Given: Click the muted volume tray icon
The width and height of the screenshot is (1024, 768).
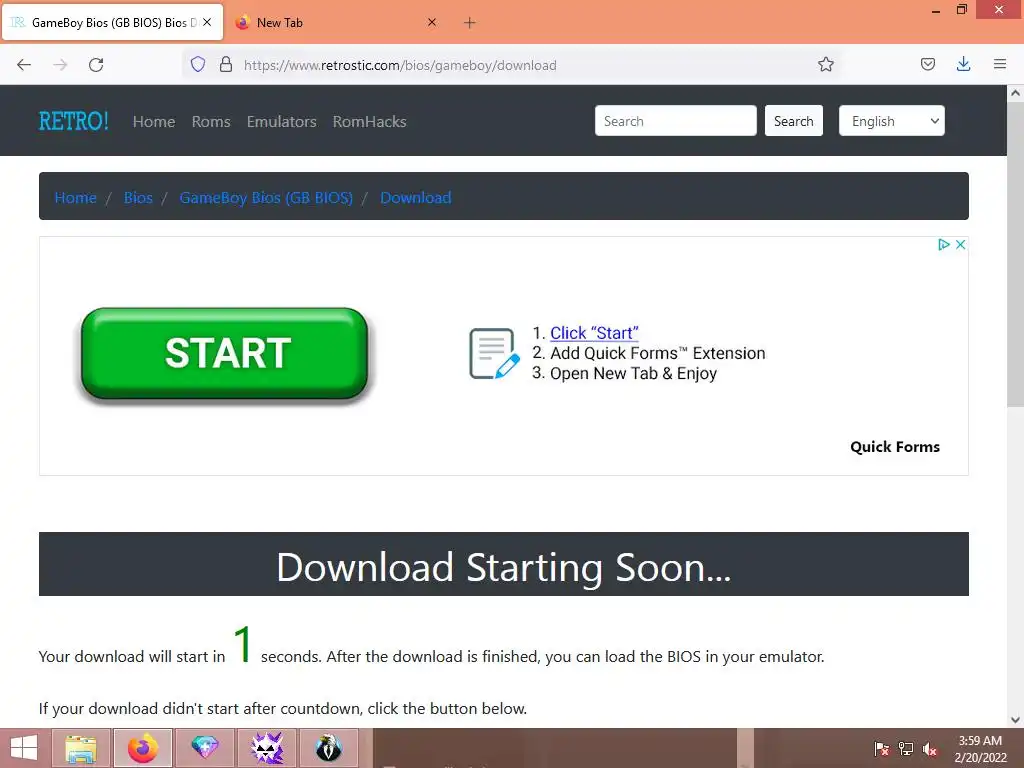Looking at the screenshot, I should pyautogui.click(x=930, y=749).
